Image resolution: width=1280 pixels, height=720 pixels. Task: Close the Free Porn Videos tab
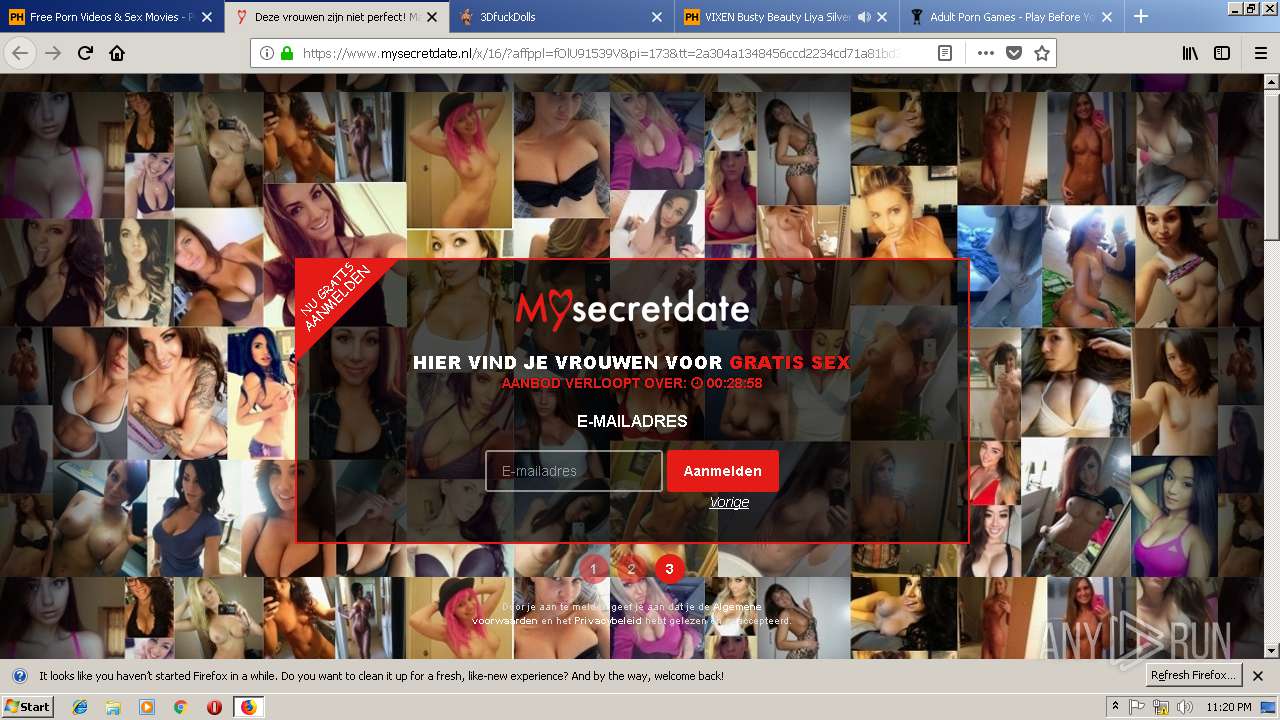206,17
